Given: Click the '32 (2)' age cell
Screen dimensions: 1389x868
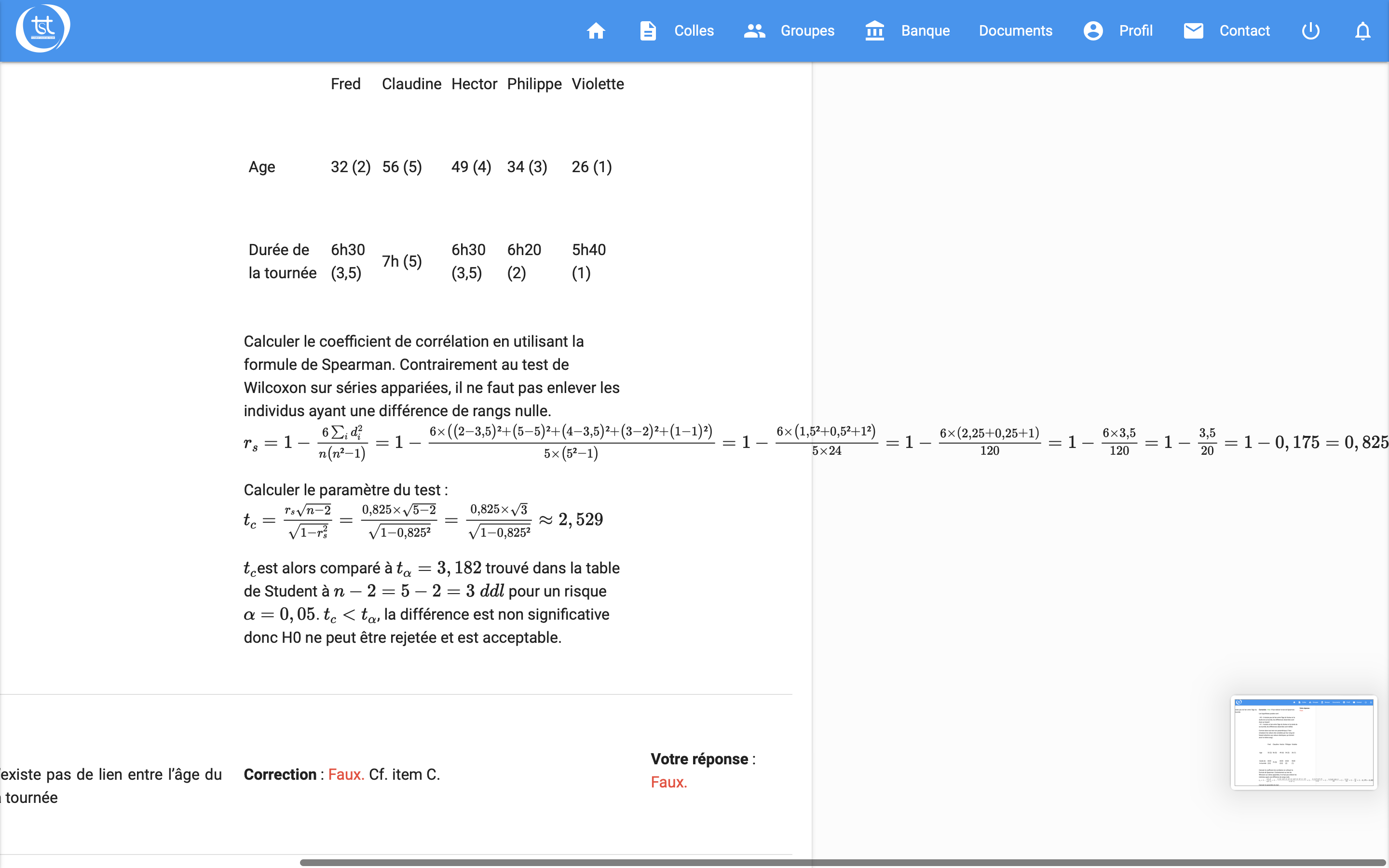Looking at the screenshot, I should click(351, 167).
